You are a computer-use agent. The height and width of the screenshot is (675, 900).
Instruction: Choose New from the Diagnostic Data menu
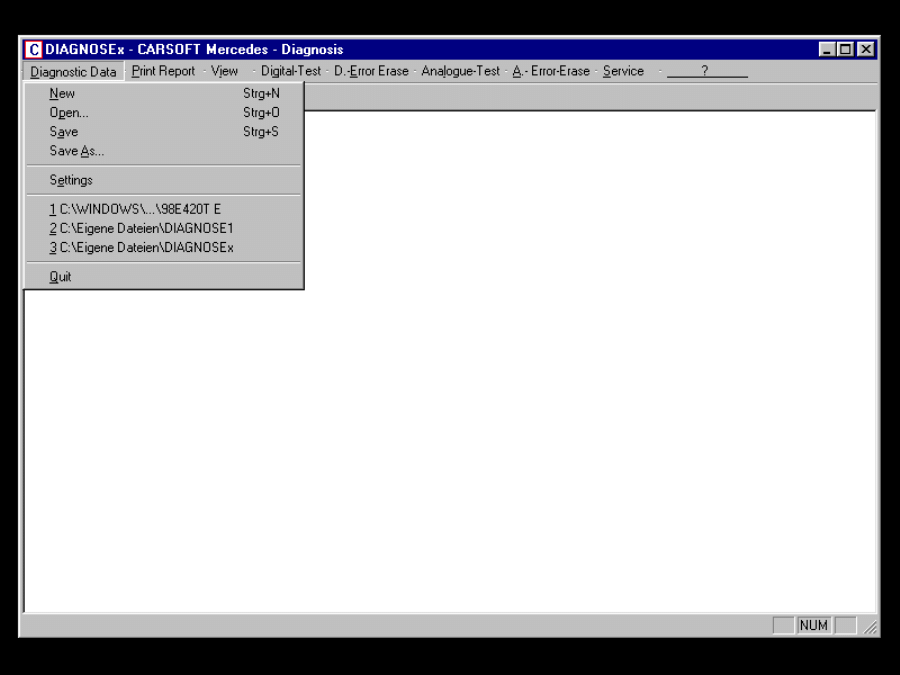pyautogui.click(x=62, y=94)
